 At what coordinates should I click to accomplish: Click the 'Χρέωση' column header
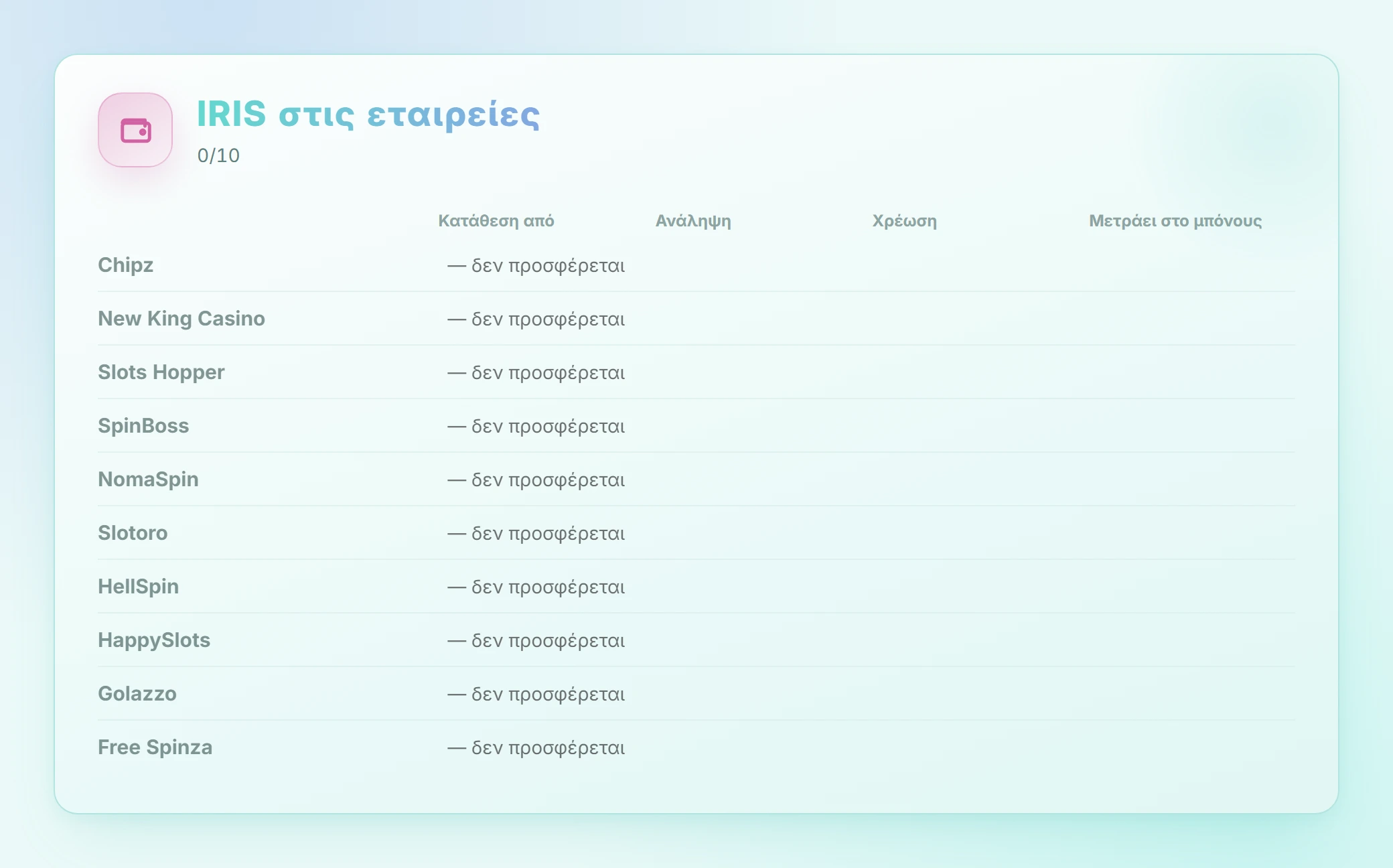point(905,221)
